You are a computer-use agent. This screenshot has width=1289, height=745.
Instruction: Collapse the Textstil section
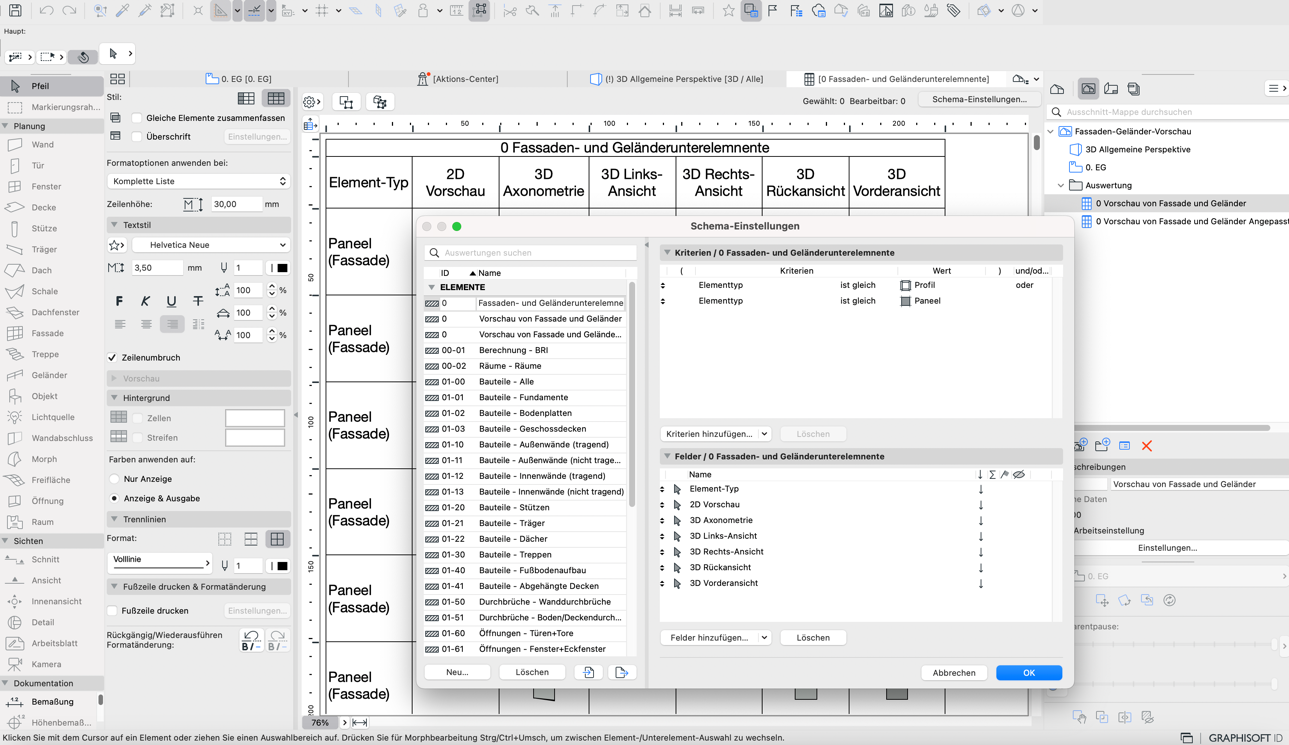click(114, 225)
